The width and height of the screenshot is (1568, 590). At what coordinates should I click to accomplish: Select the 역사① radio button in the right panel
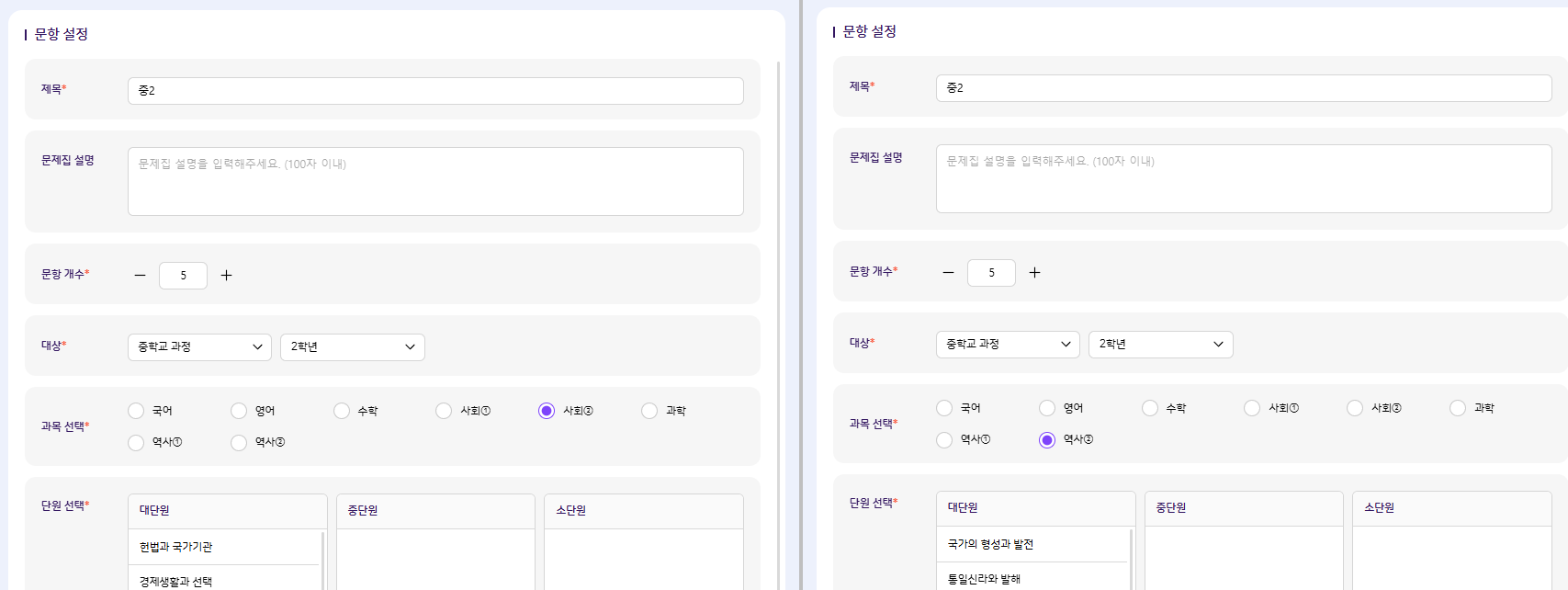(944, 440)
